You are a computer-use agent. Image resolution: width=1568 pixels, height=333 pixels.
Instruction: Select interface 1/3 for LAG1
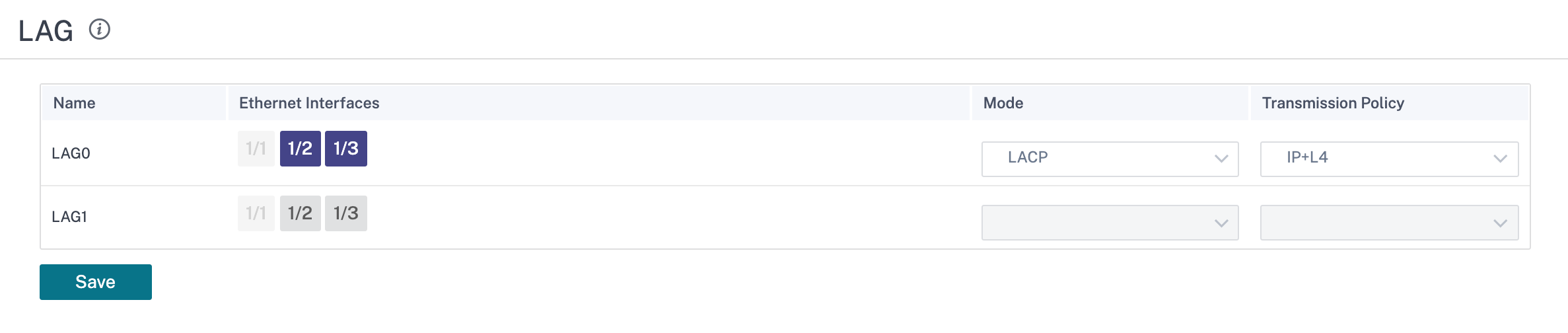coord(346,213)
